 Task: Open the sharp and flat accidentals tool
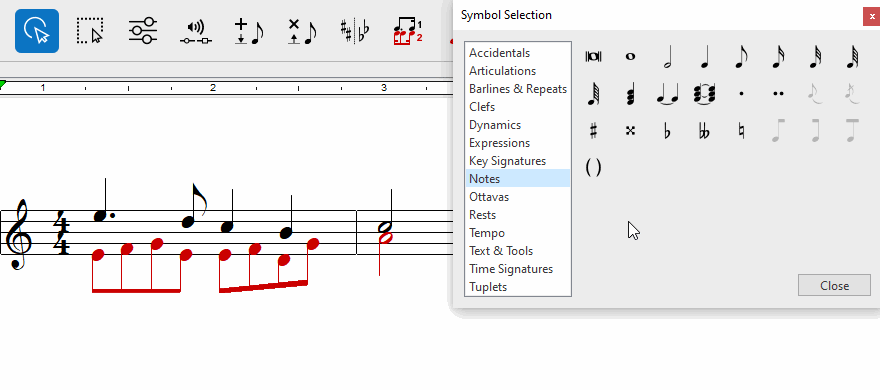[x=355, y=31]
